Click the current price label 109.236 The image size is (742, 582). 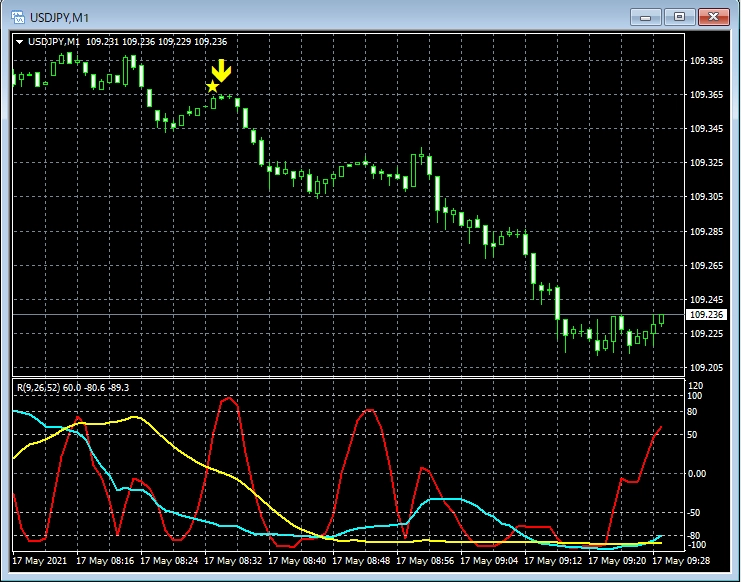(x=706, y=314)
